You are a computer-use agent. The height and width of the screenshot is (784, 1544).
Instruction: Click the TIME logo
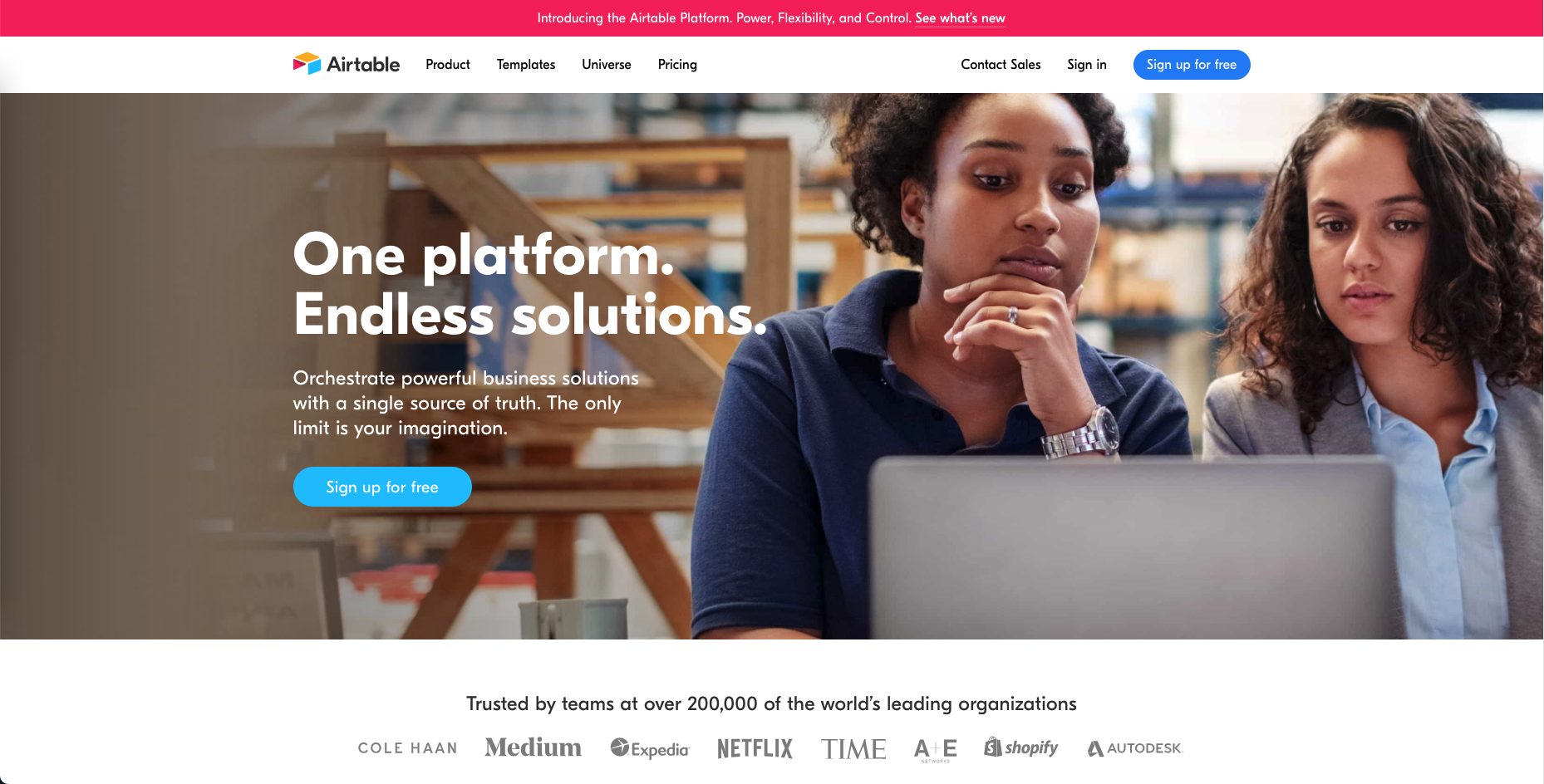pyautogui.click(x=853, y=749)
